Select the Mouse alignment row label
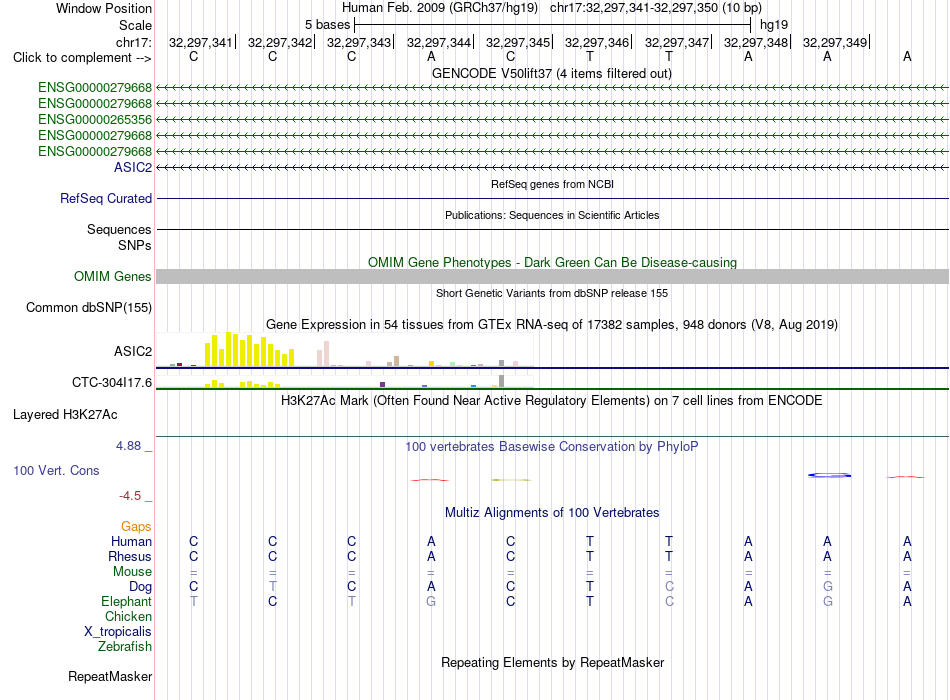The width and height of the screenshot is (950, 700). click(x=132, y=572)
